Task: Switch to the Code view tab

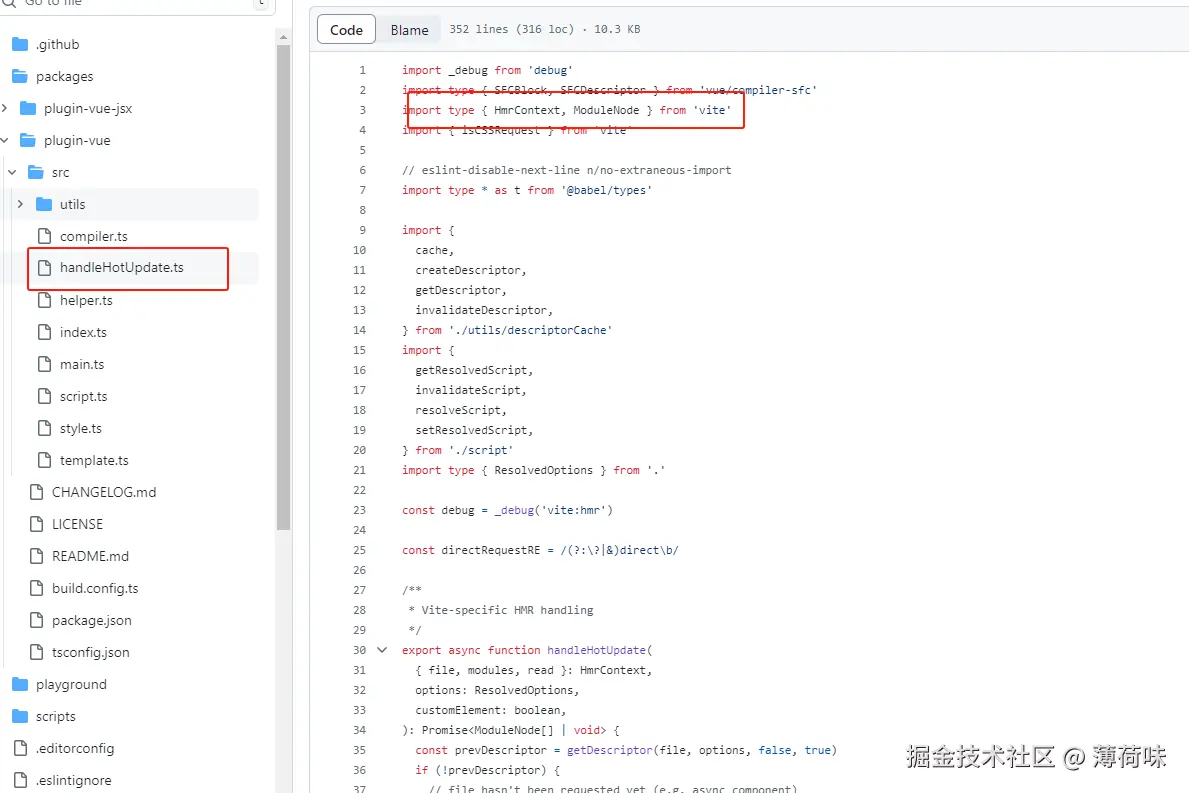Action: 347,30
